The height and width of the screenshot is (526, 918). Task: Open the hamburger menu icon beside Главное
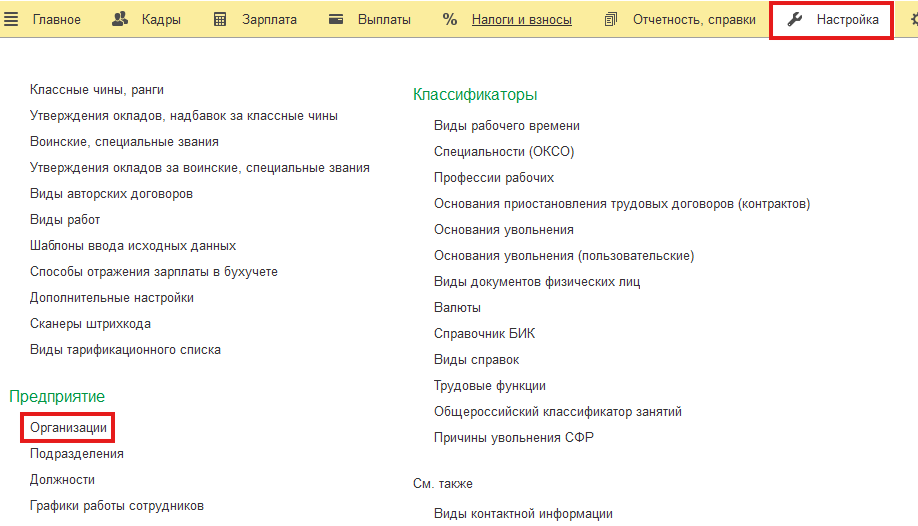coord(11,19)
